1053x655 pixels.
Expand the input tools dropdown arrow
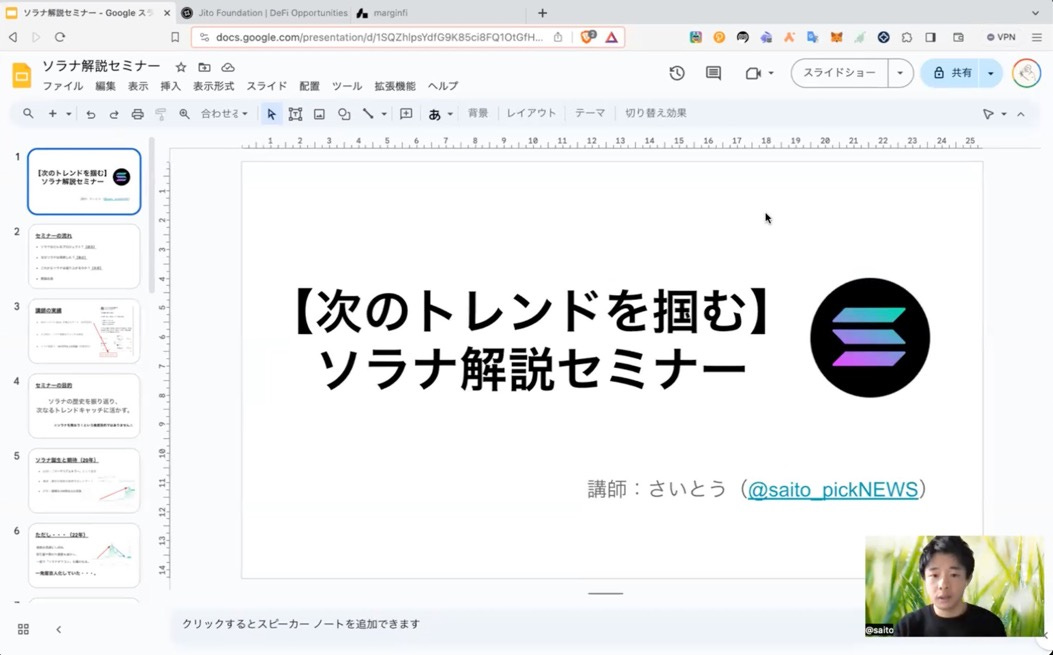[x=450, y=114]
